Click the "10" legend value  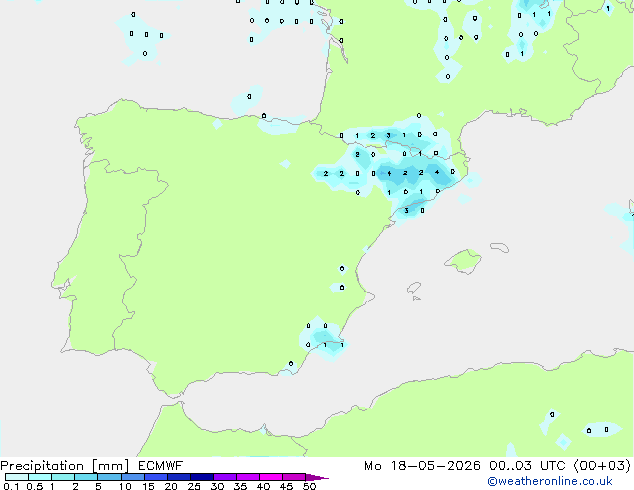pos(125,486)
